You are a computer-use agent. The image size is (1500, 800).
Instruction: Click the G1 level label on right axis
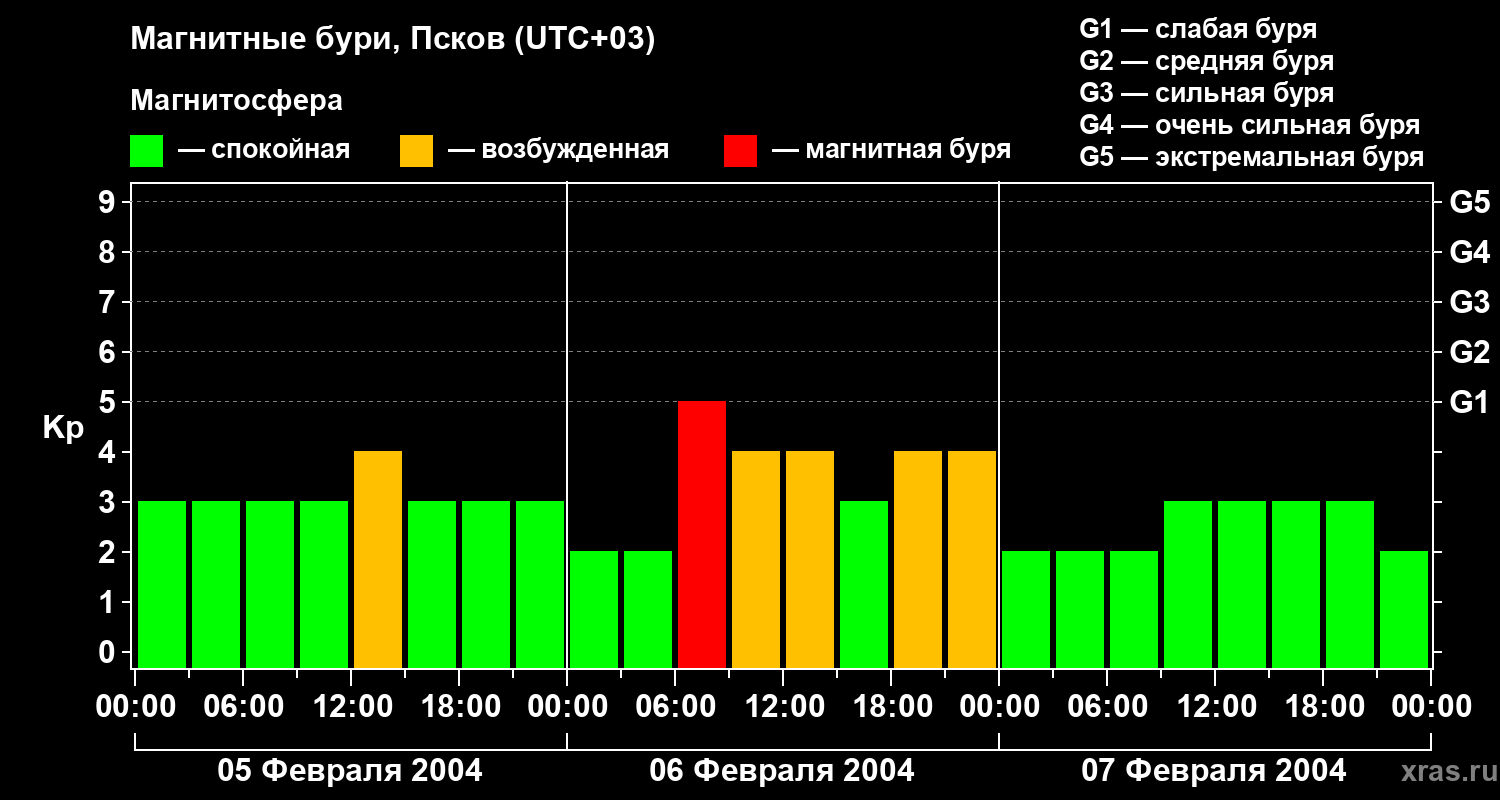click(x=1469, y=402)
